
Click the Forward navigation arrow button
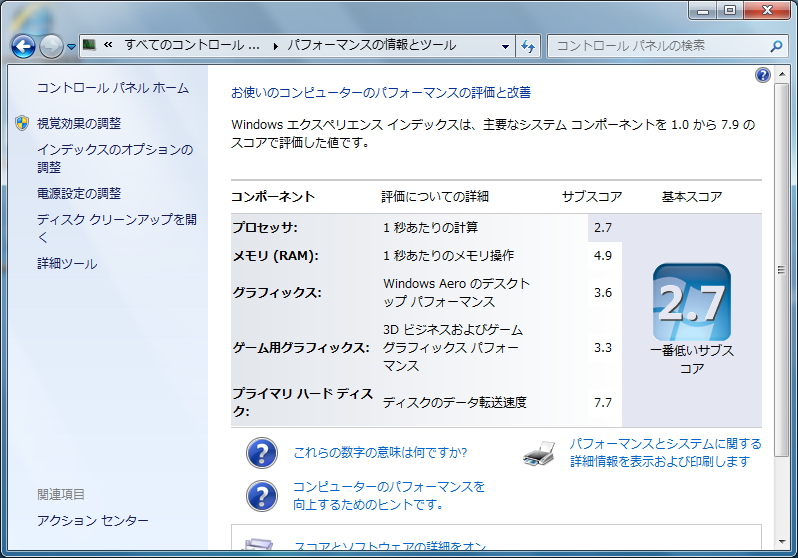coord(51,47)
